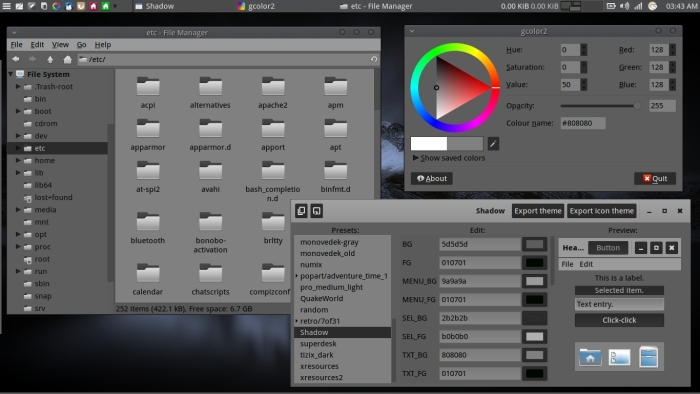700x394 pixels.
Task: Click the SEL_FG colour swatch beside b0b0b0
Action: tap(534, 336)
